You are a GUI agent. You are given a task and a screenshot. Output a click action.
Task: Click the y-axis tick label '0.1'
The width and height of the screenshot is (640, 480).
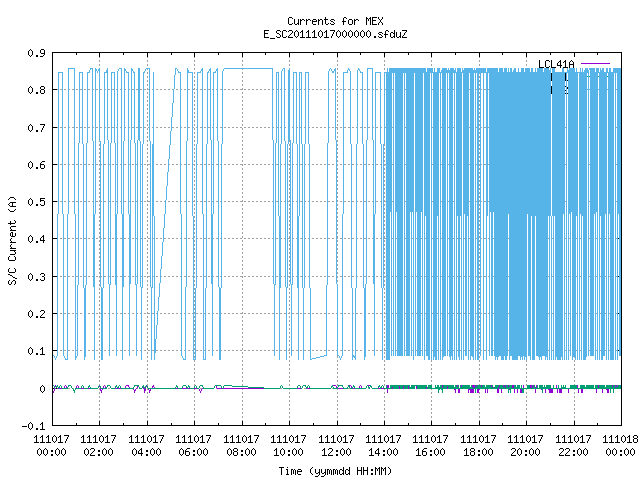point(36,351)
